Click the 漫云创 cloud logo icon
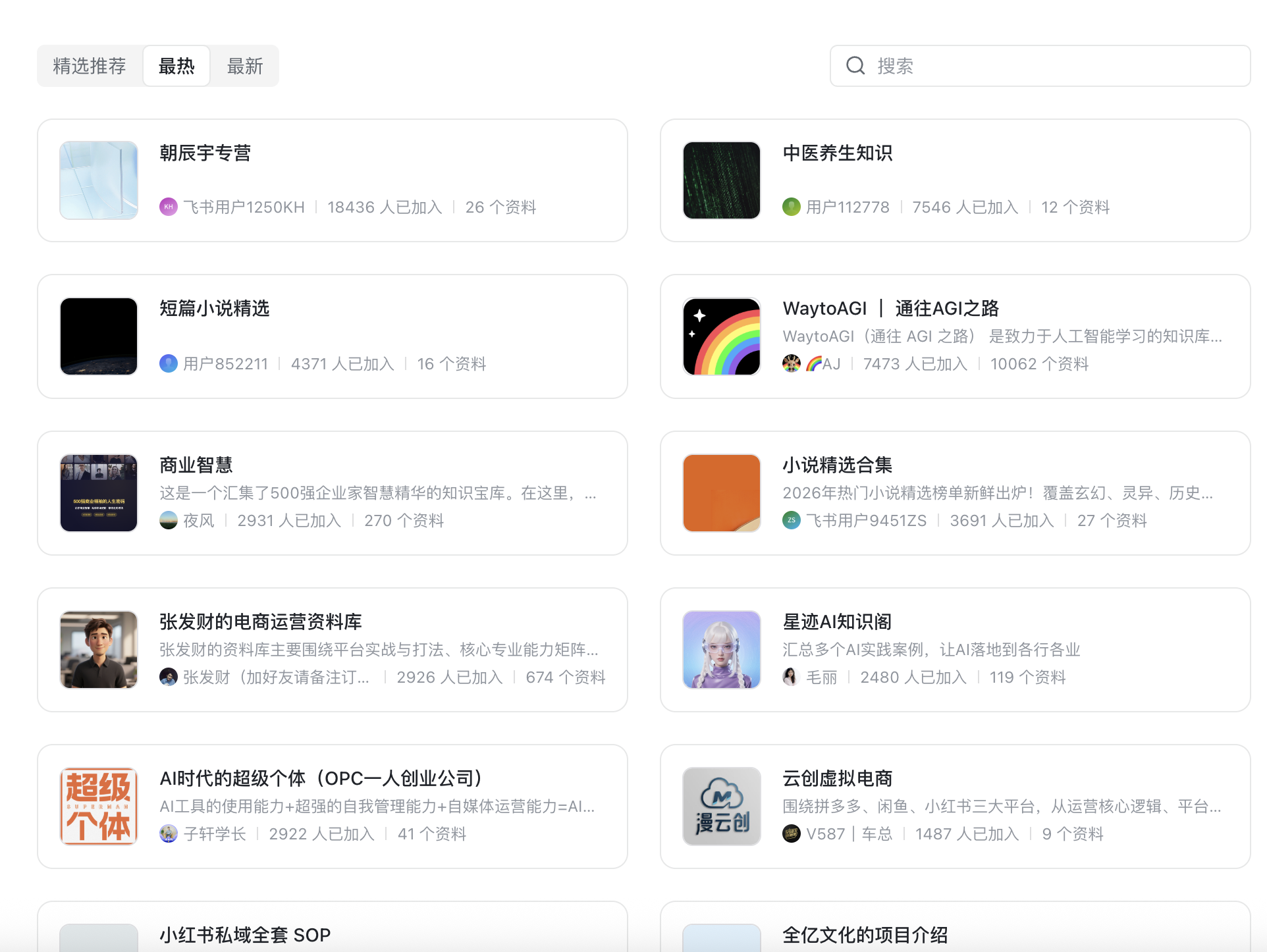The width and height of the screenshot is (1267, 952). [722, 807]
